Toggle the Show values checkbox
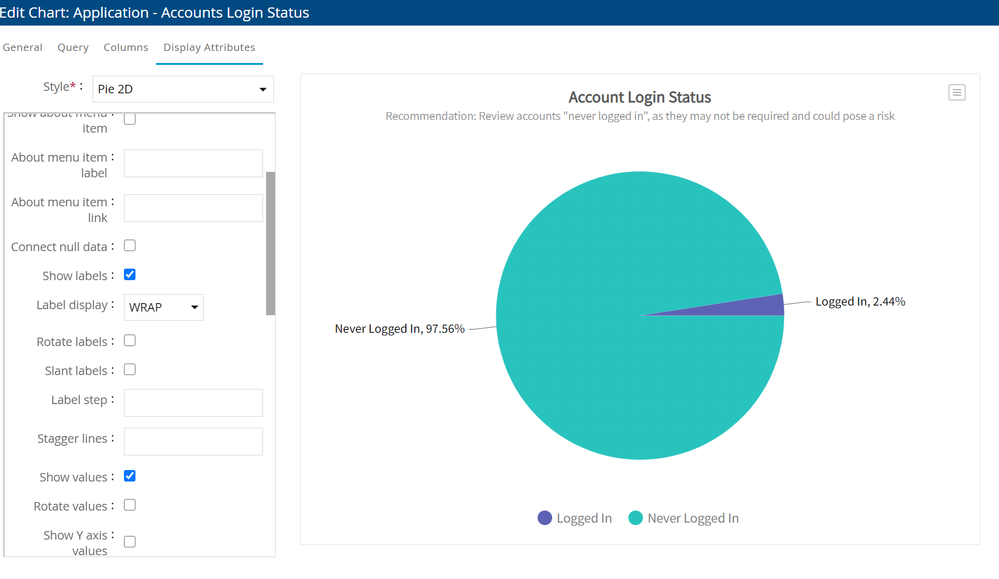This screenshot has width=999, height=579. (130, 477)
